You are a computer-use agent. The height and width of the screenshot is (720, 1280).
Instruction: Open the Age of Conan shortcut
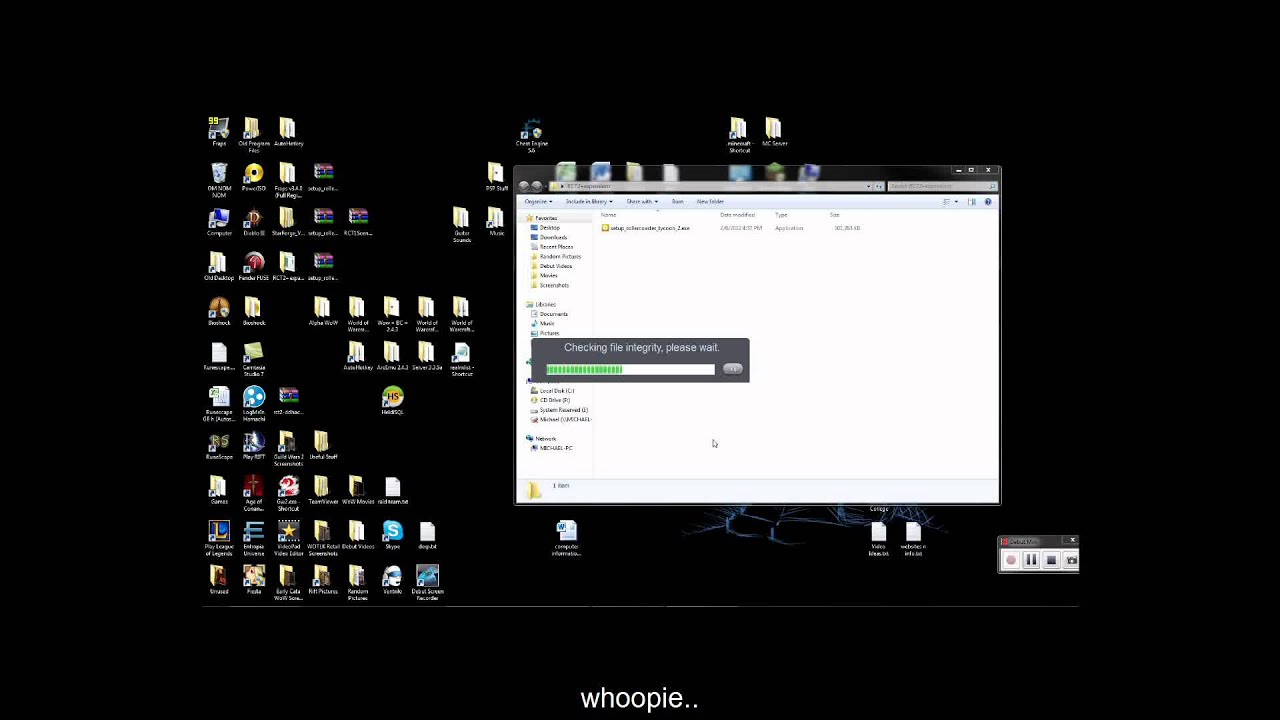click(x=254, y=491)
